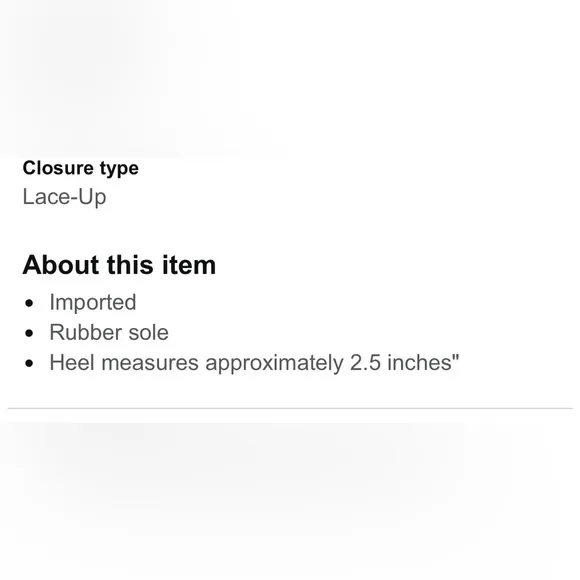The height and width of the screenshot is (580, 580).
Task: Click the word "type" in the bold label
Action: pos(119,169)
